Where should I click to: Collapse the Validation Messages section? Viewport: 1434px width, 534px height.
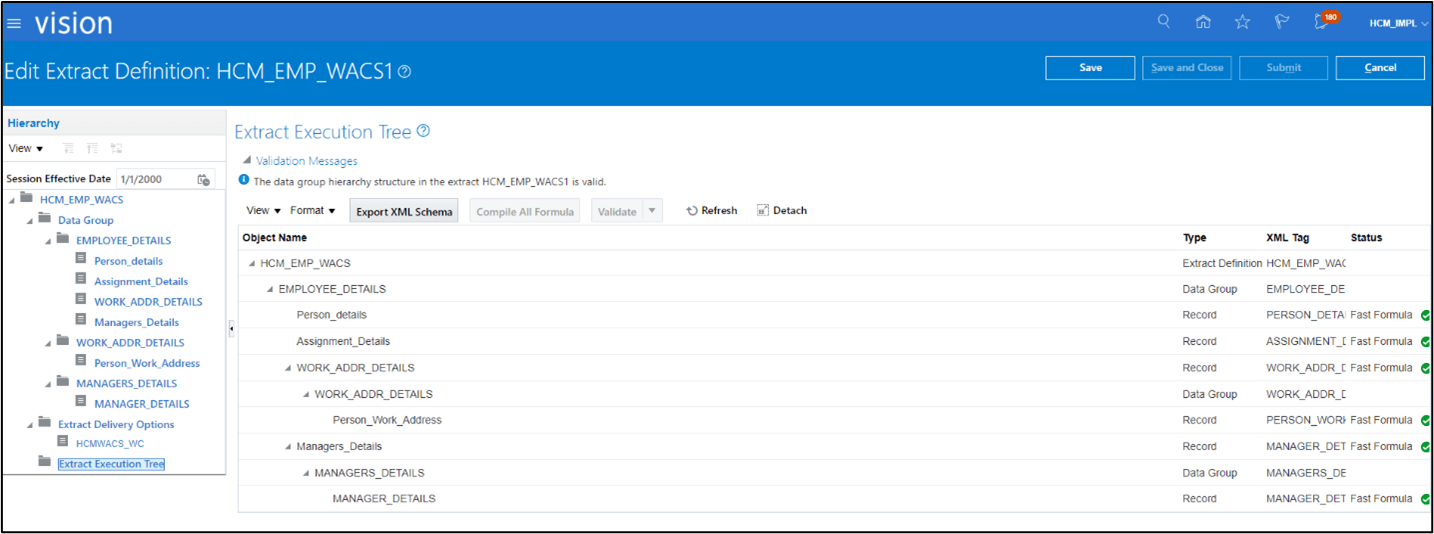(x=246, y=160)
